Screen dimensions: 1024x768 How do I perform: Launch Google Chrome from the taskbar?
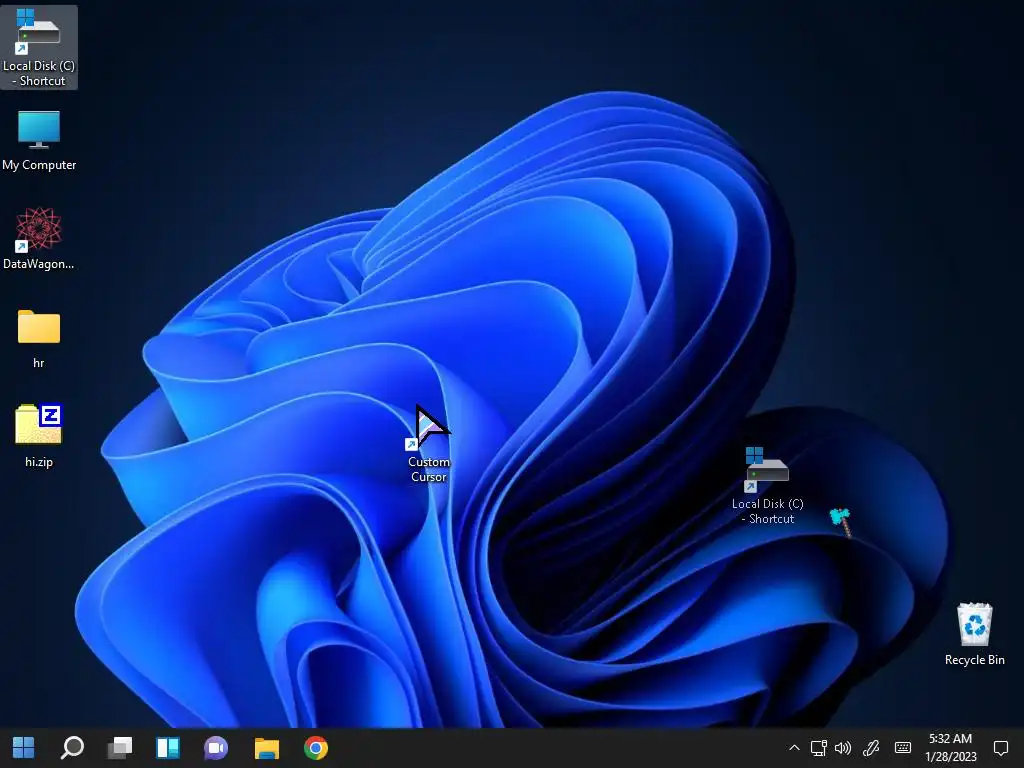tap(315, 748)
